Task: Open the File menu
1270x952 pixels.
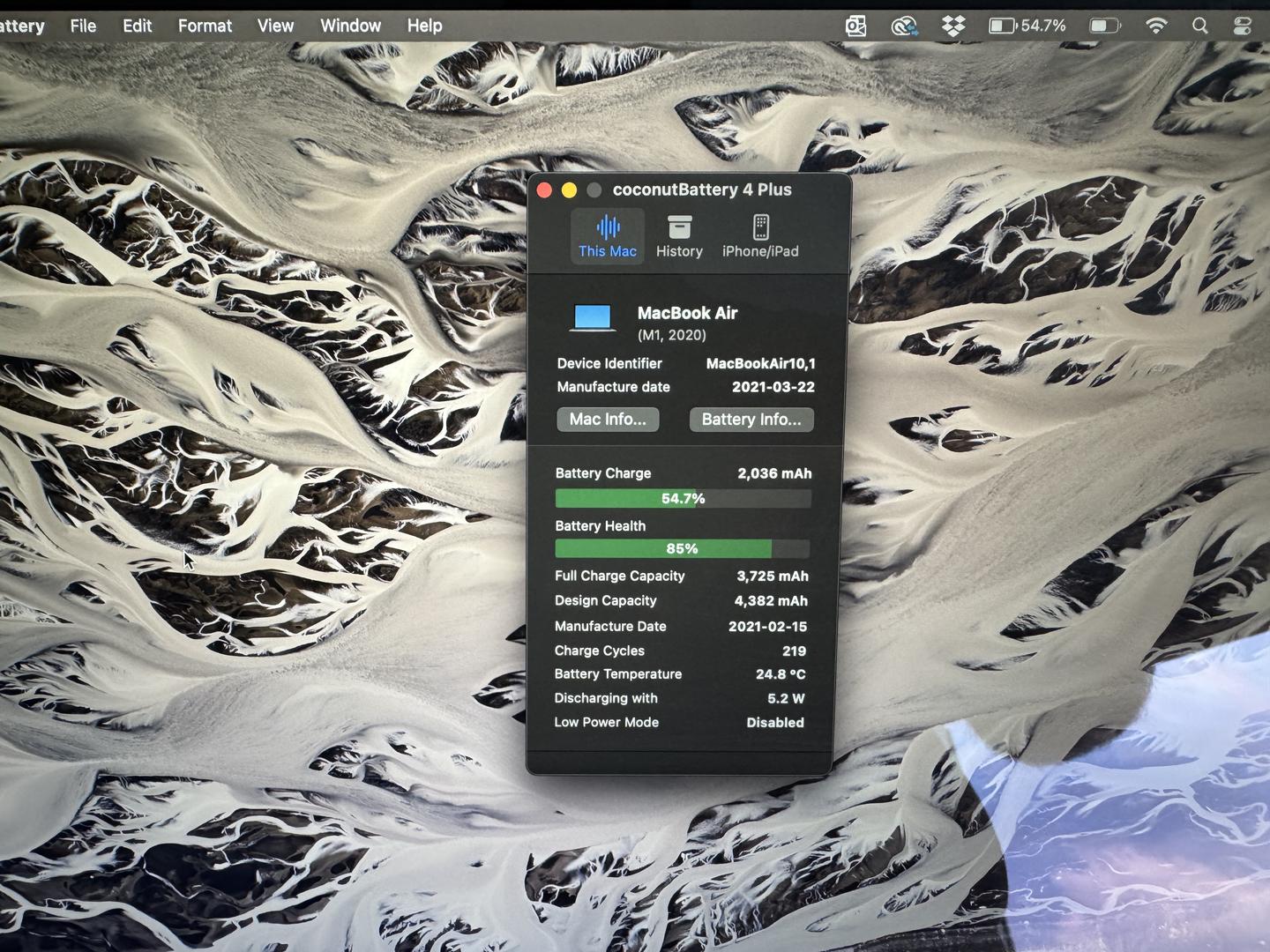Action: coord(83,26)
